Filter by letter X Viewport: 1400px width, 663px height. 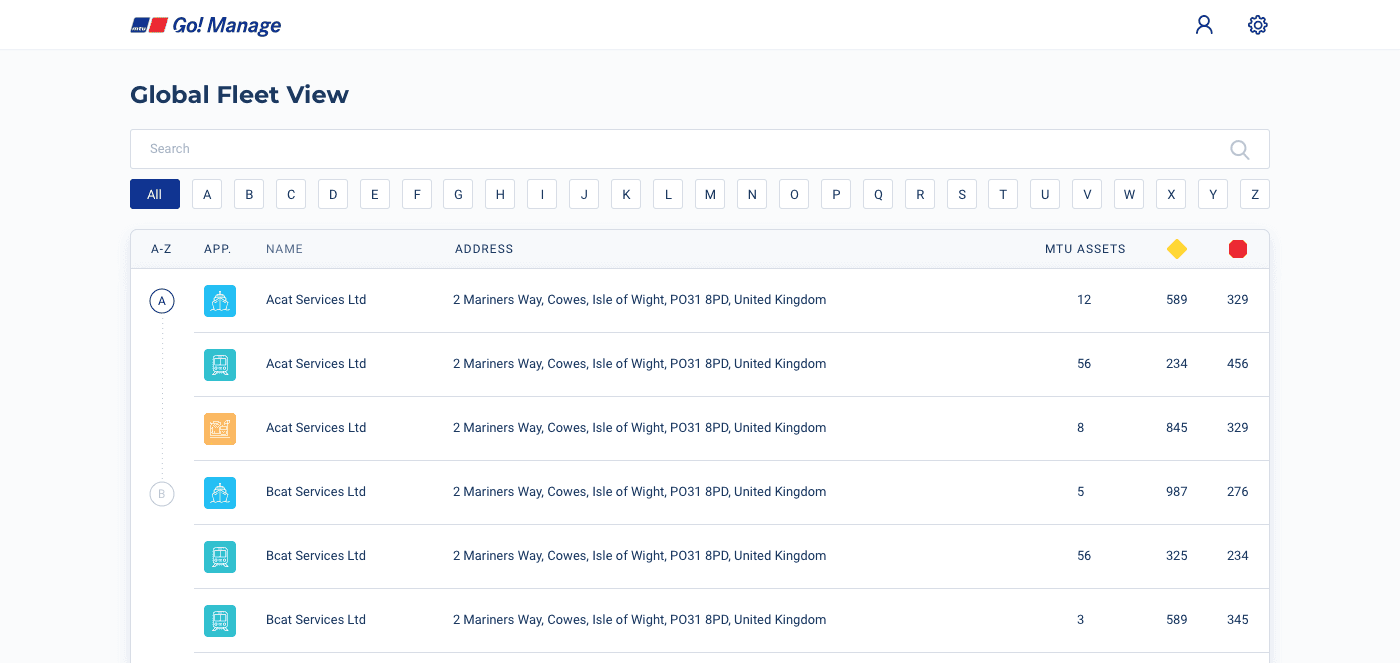click(x=1171, y=194)
